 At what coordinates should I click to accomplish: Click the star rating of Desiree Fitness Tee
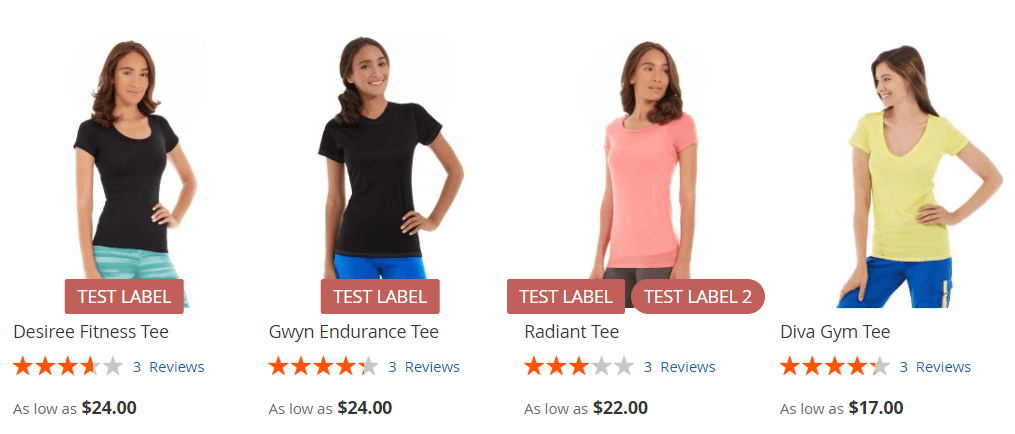click(x=68, y=367)
